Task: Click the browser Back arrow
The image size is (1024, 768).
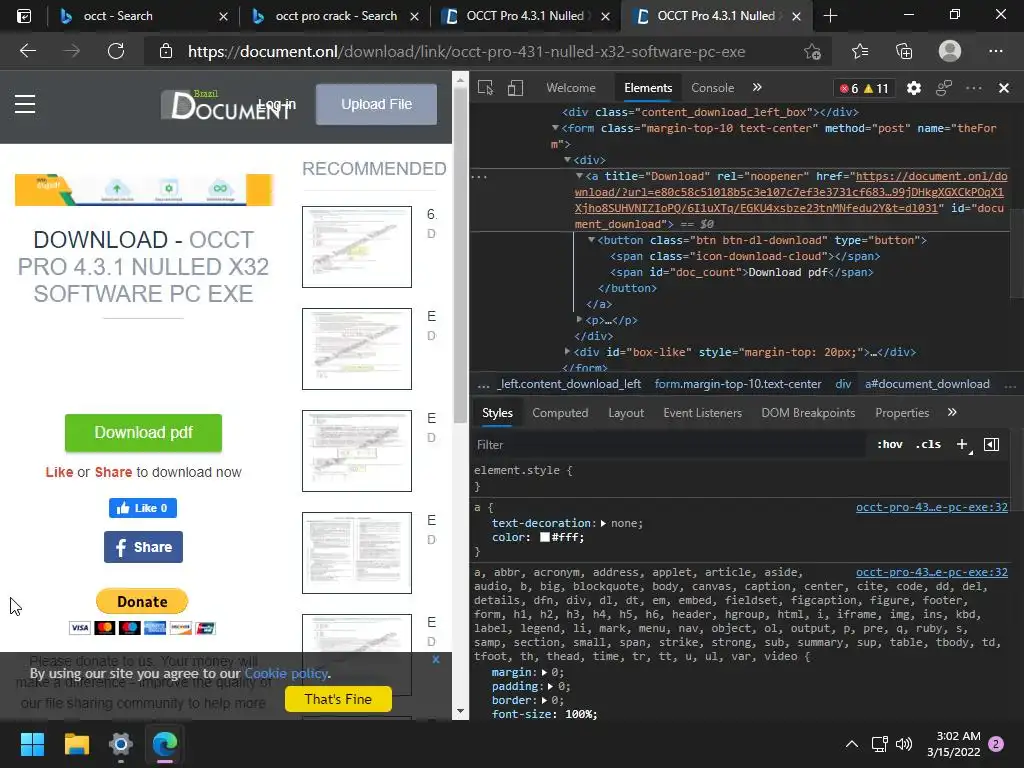Action: pos(27,51)
